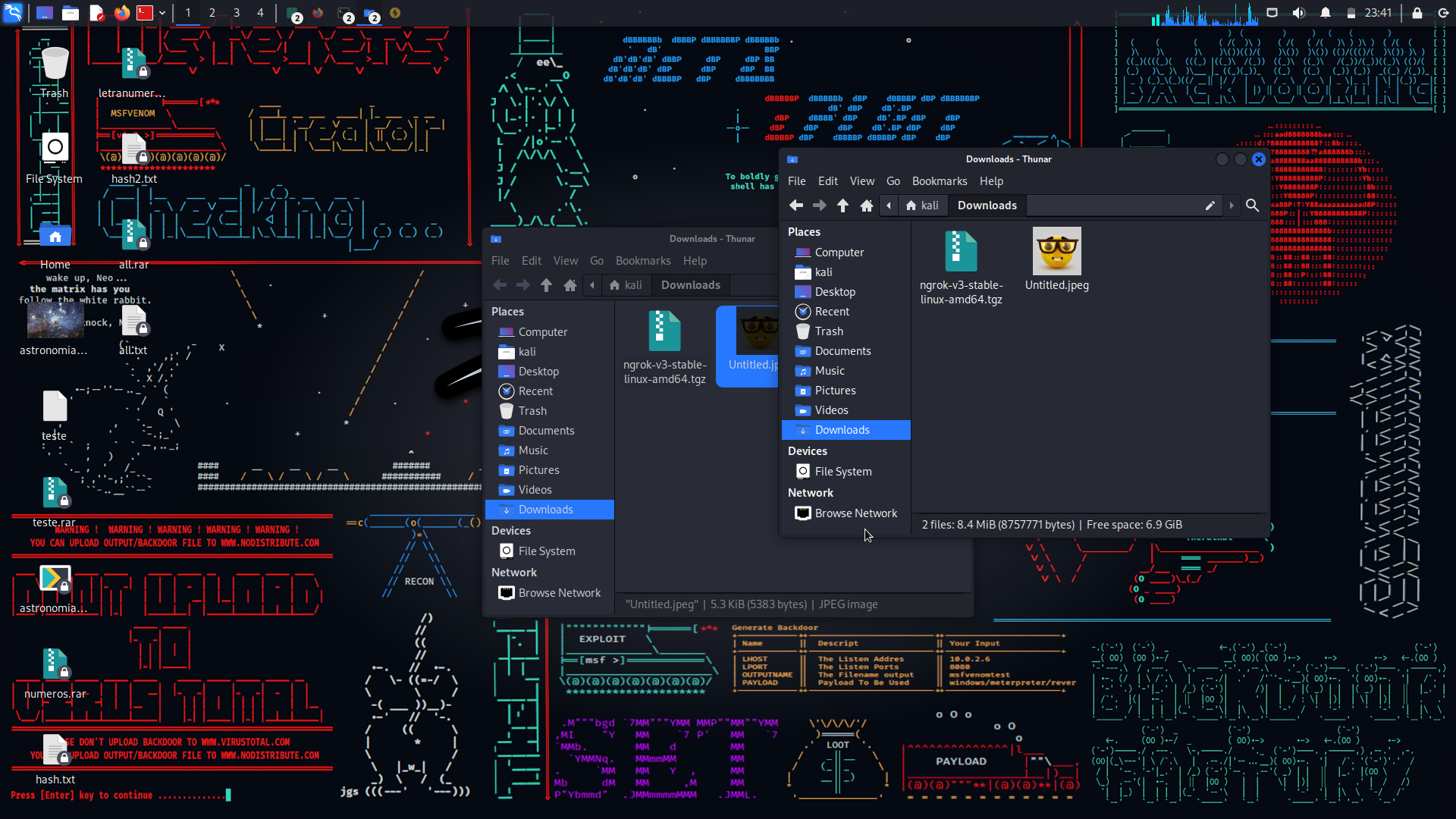Open terminal launcher dropdown arrow
This screenshot has width=1456, height=819.
point(162,13)
